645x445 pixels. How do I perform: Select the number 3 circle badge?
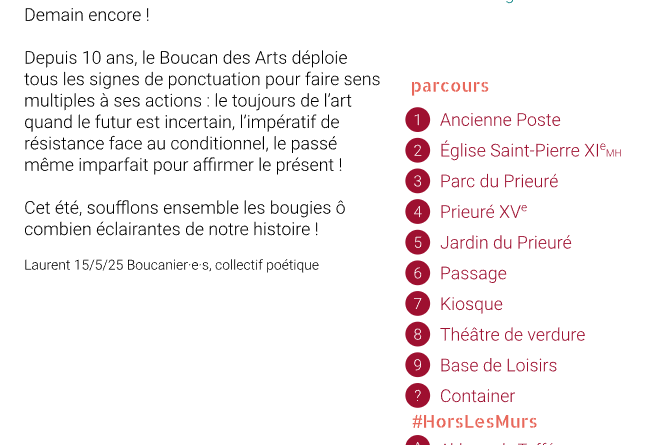[x=417, y=181]
